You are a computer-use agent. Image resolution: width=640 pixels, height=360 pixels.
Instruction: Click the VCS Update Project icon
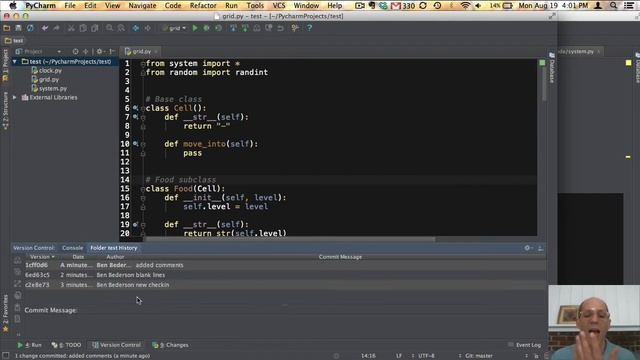tap(233, 28)
